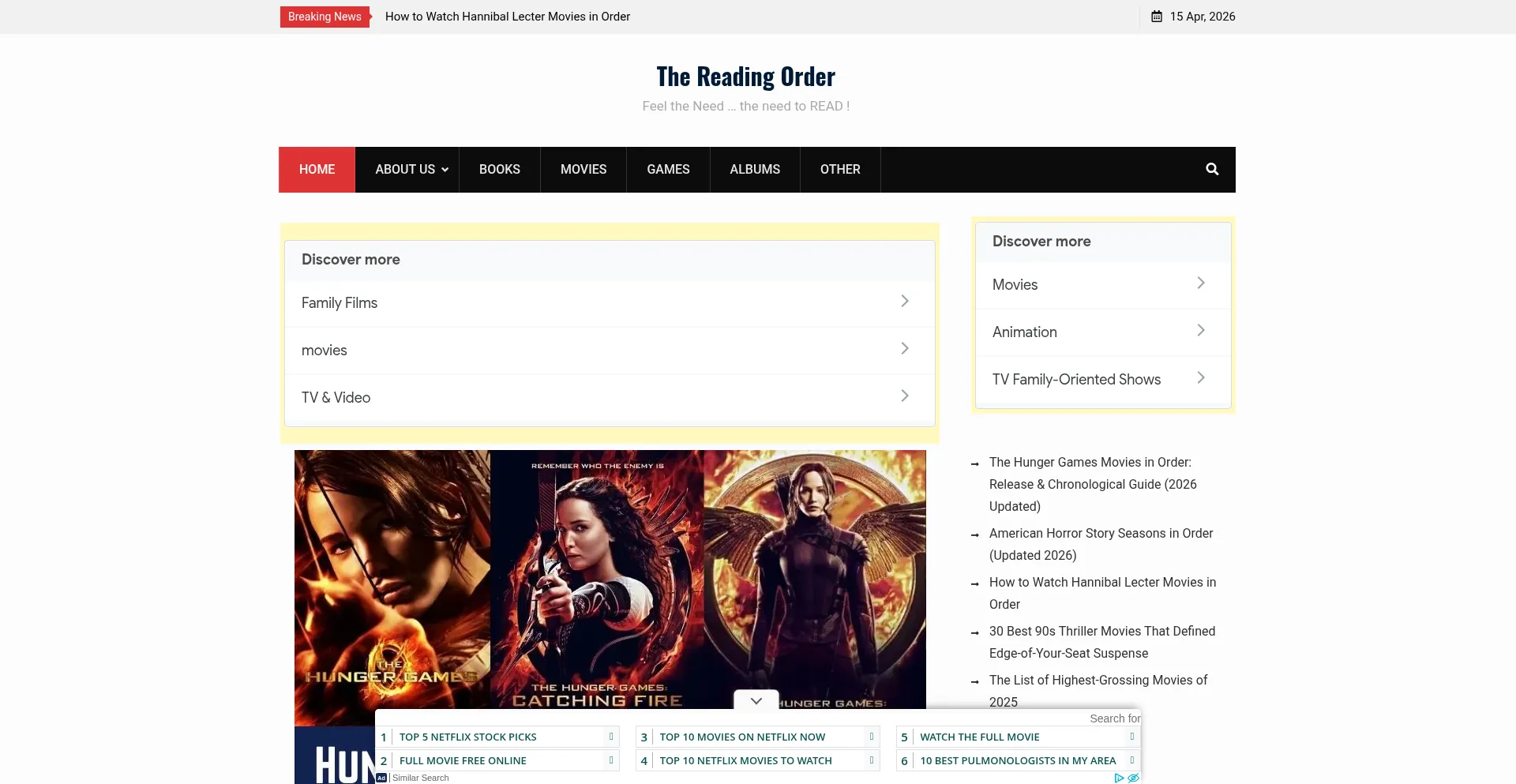This screenshot has width=1516, height=784.
Task: Open breaking news Hannibal Lecter headline
Action: coord(508,17)
